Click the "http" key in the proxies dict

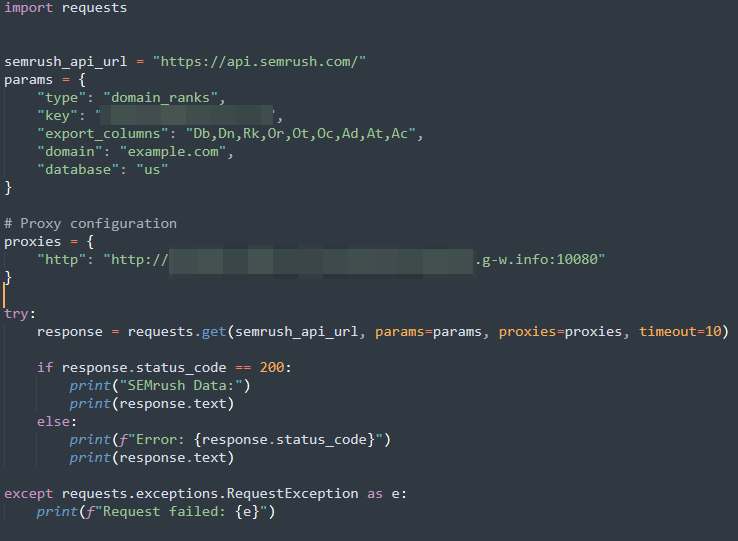point(62,259)
